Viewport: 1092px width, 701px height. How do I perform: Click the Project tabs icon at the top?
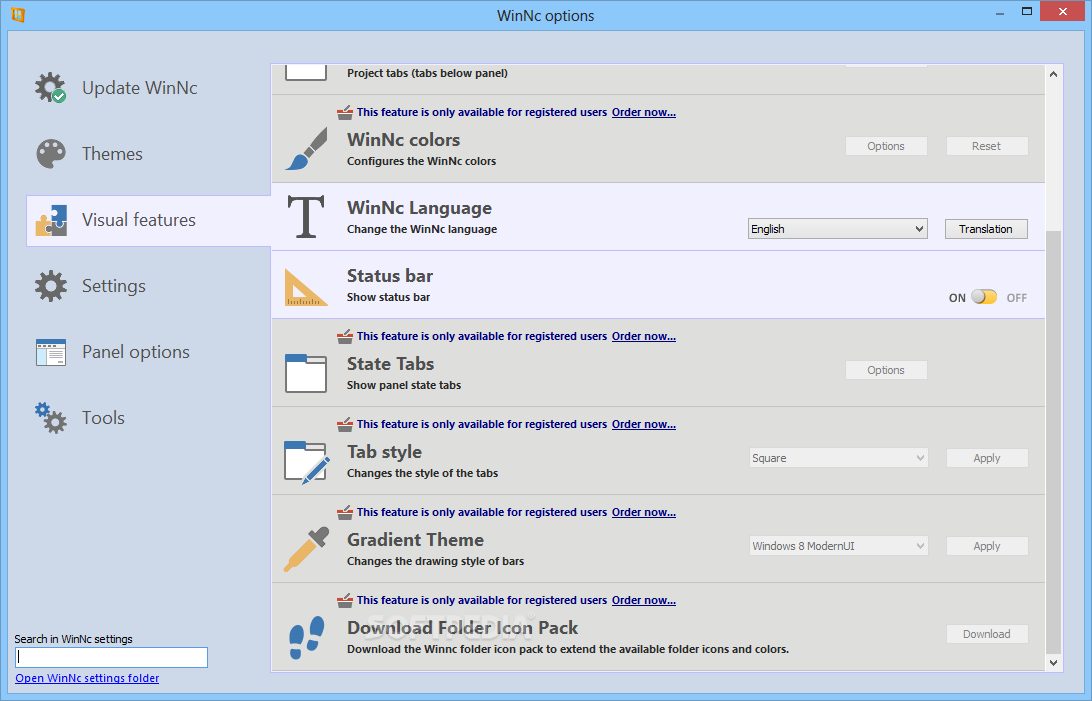point(306,72)
